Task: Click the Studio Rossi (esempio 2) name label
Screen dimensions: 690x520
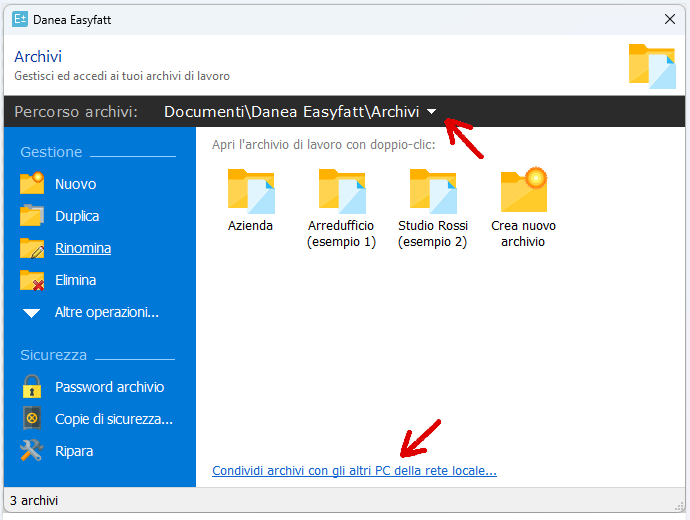Action: click(433, 234)
